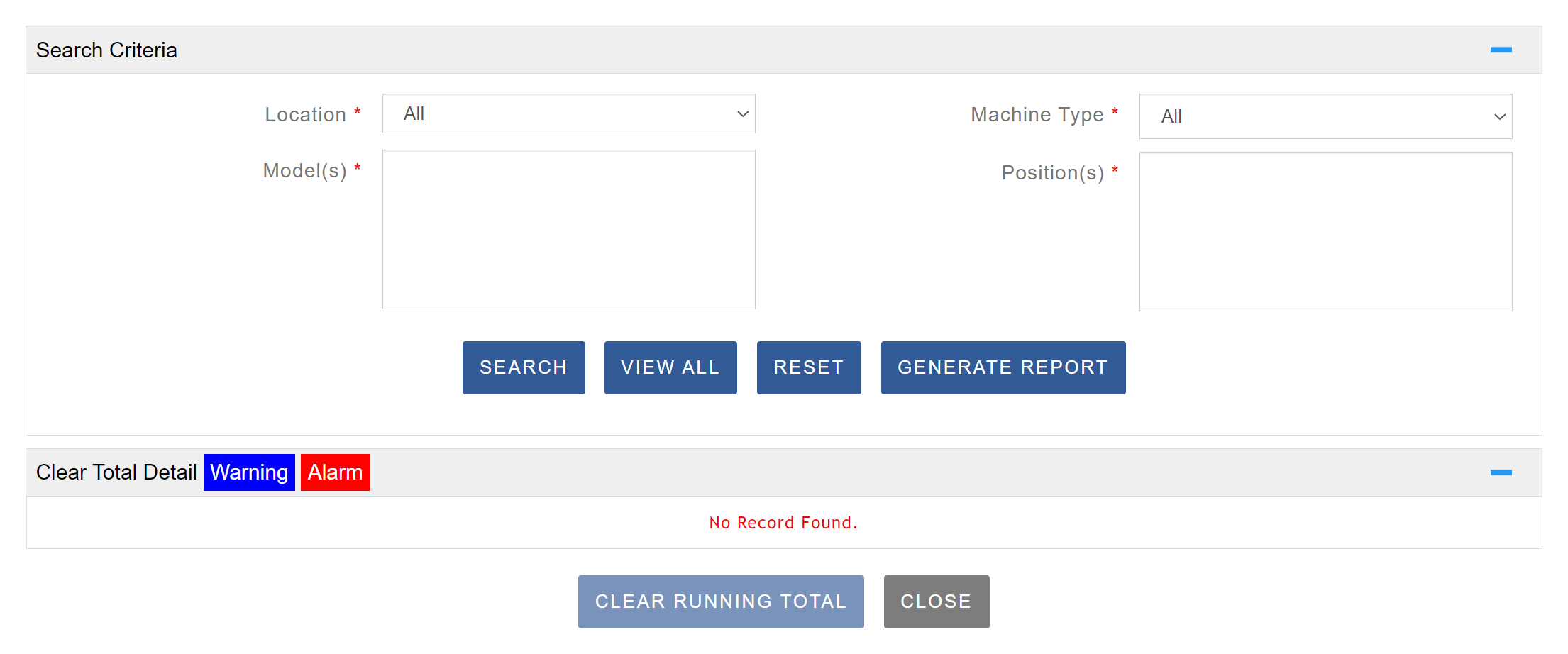This screenshot has height=654, width=1568.
Task: Click the Model(s) field label
Action: (x=304, y=171)
